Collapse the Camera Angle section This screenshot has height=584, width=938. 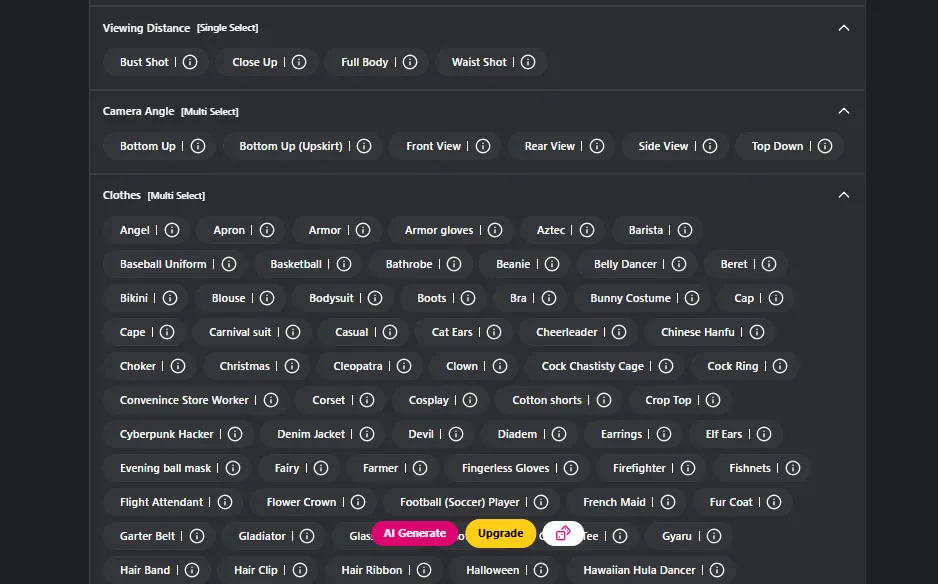click(844, 111)
